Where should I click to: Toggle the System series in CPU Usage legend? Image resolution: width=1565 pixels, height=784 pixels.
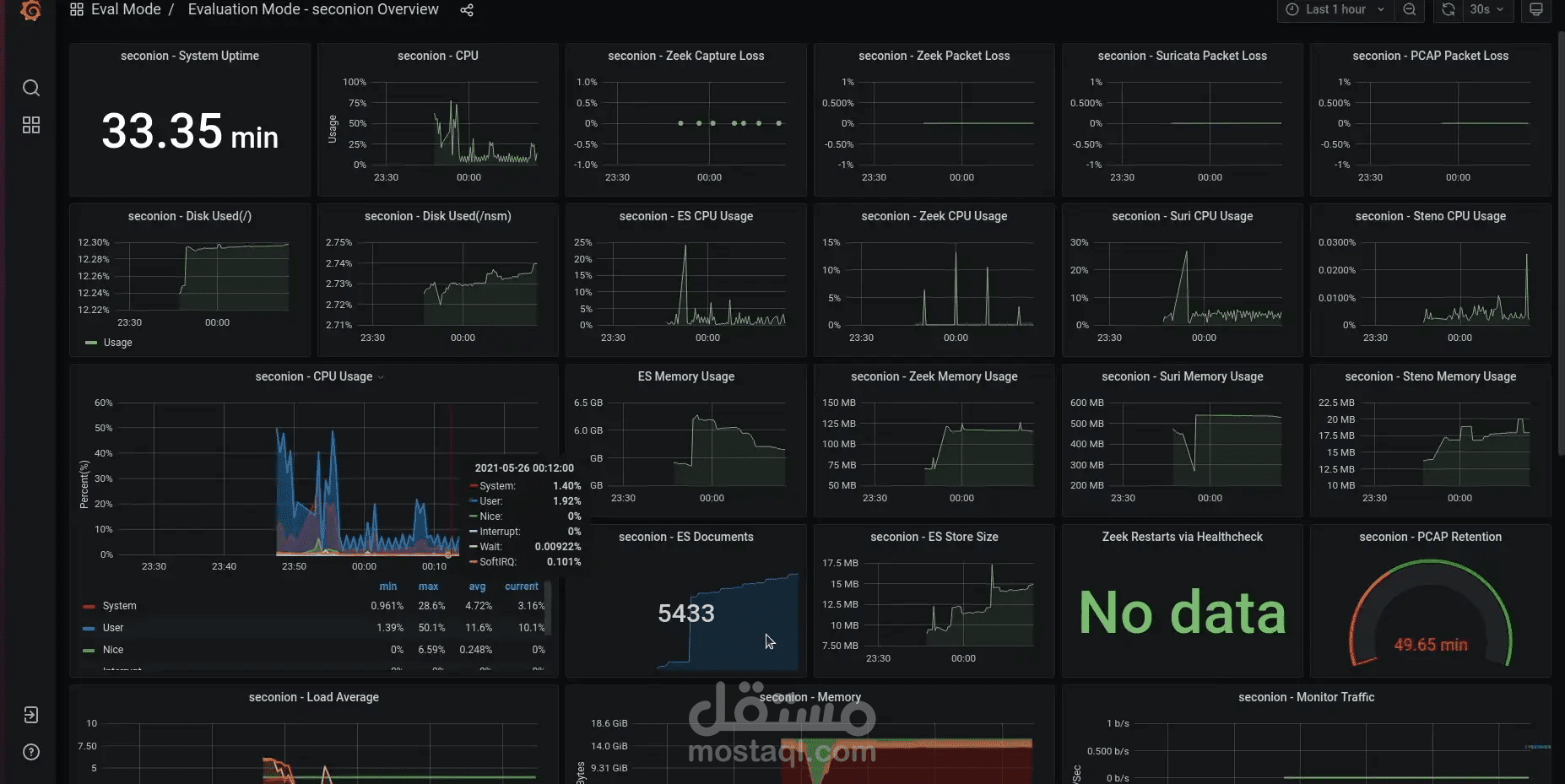pos(120,606)
